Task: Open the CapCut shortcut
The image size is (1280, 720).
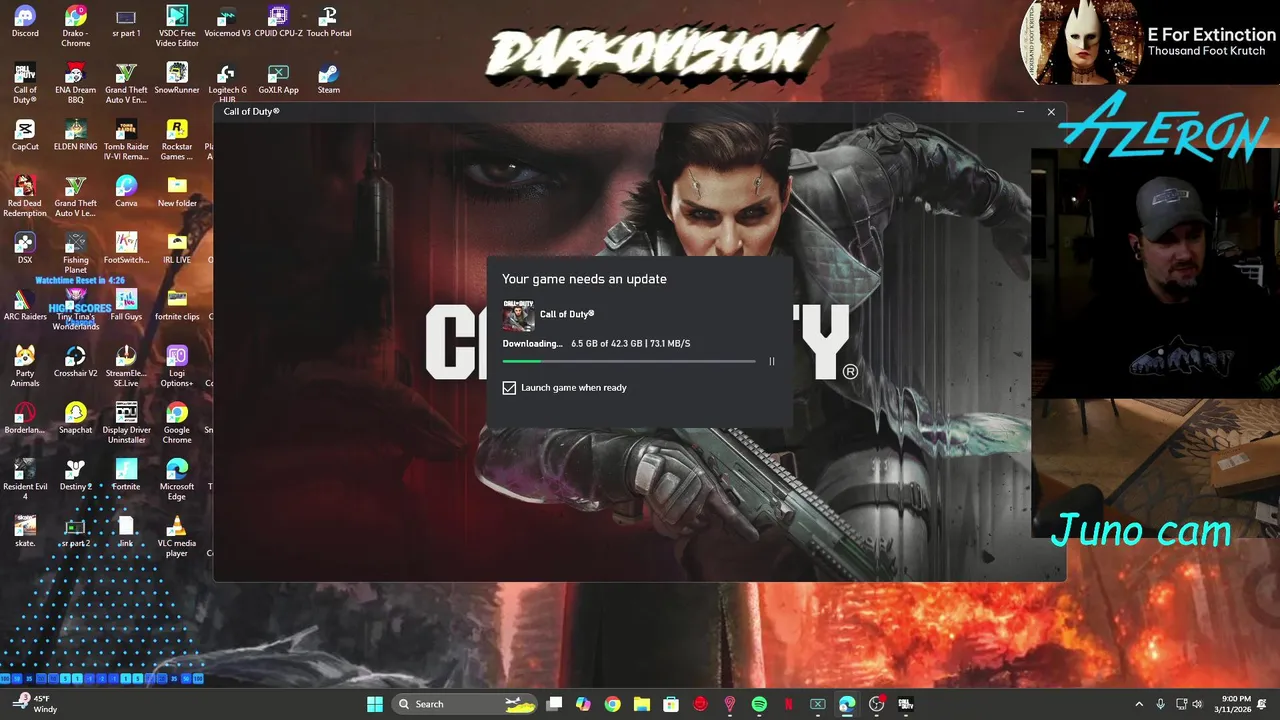Action: (25, 135)
